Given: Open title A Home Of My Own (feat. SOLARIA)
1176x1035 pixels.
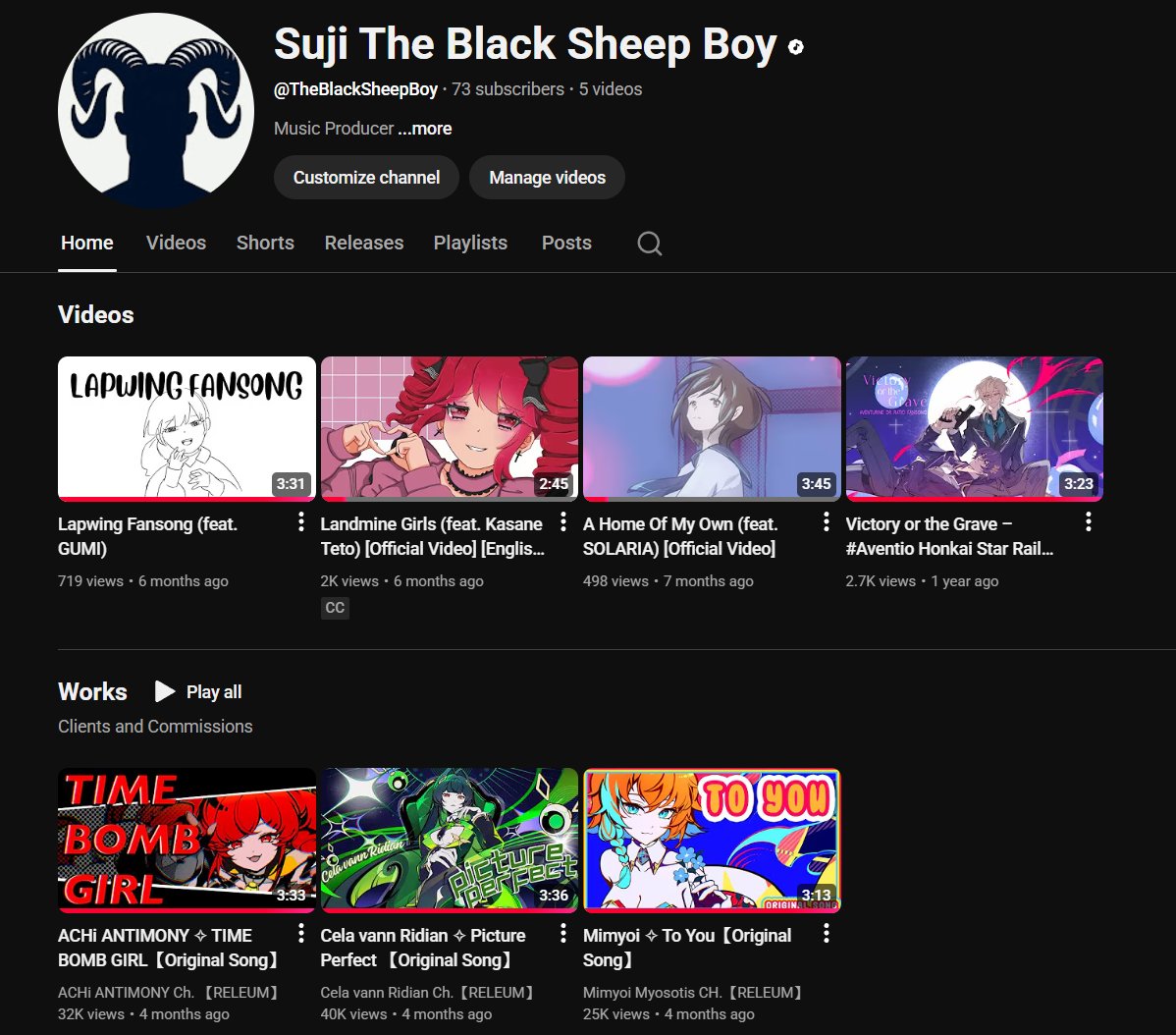Looking at the screenshot, I should point(680,536).
